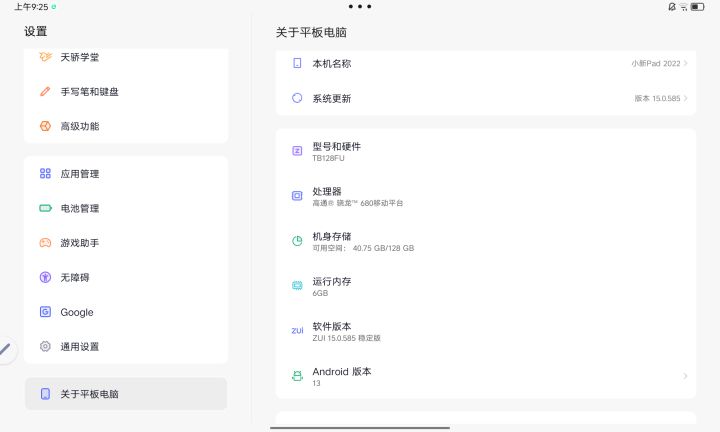Select 高级功能 menu entry
The height and width of the screenshot is (432, 720).
126,126
